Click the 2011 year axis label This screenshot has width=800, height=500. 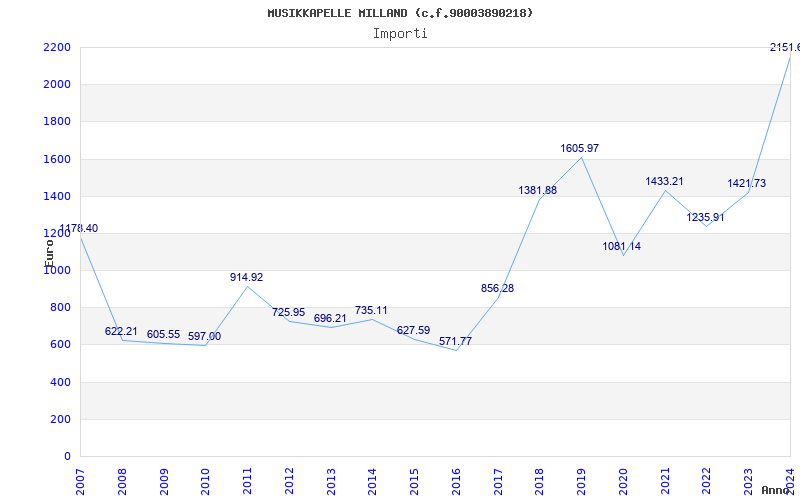click(247, 482)
